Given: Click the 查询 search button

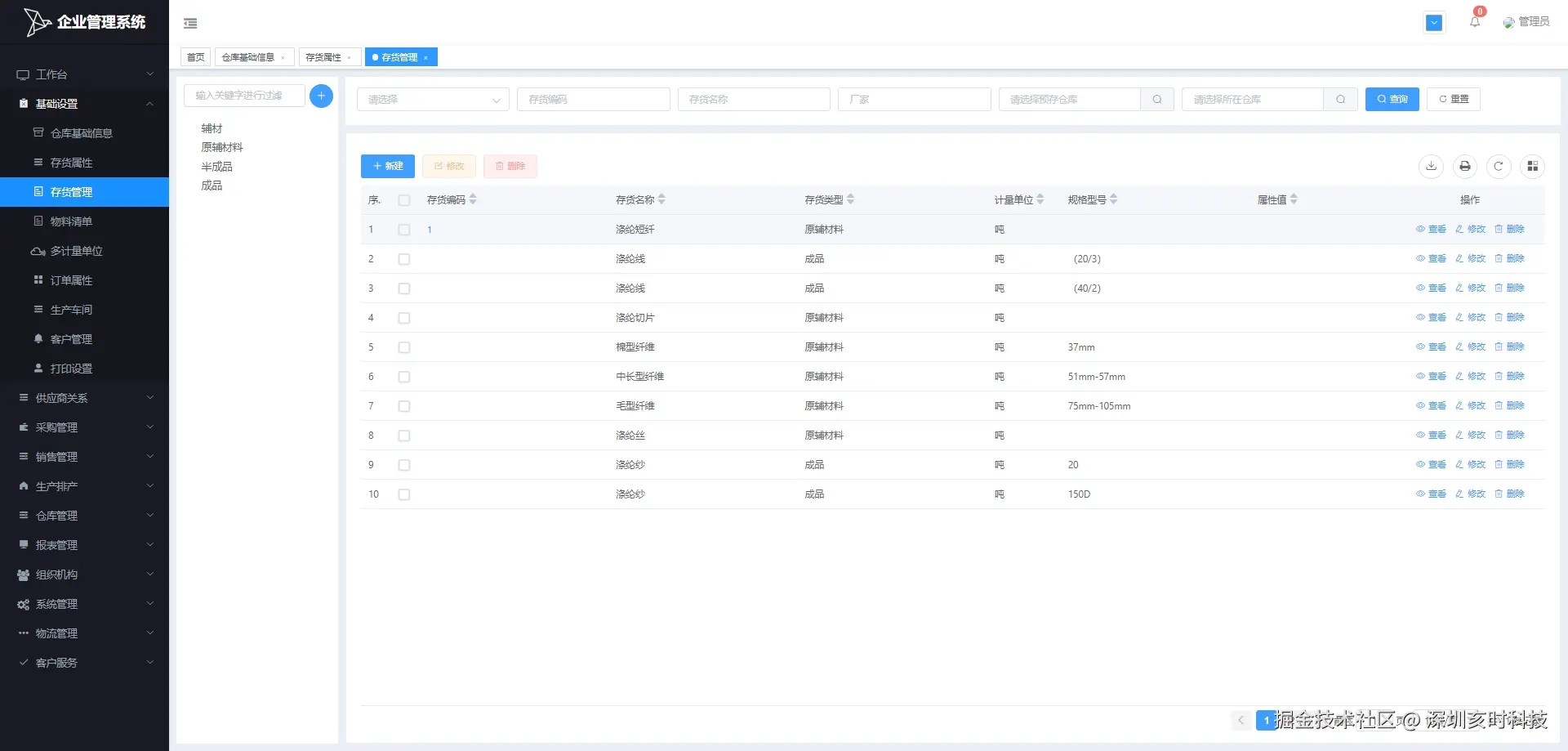Looking at the screenshot, I should [1392, 100].
